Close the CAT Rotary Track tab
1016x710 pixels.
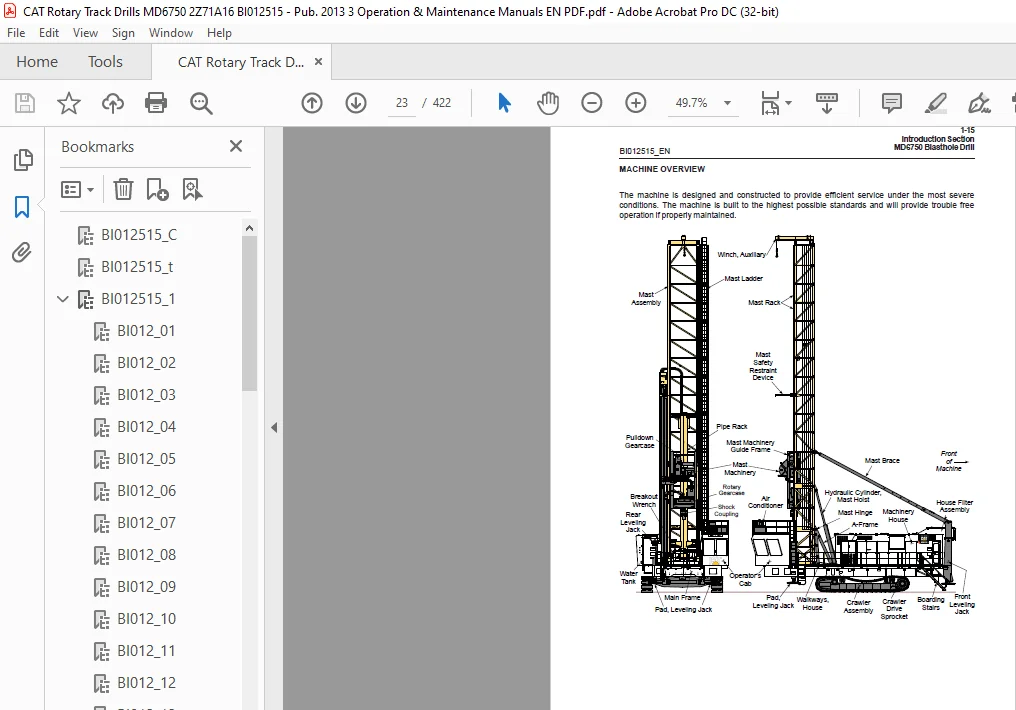(318, 62)
